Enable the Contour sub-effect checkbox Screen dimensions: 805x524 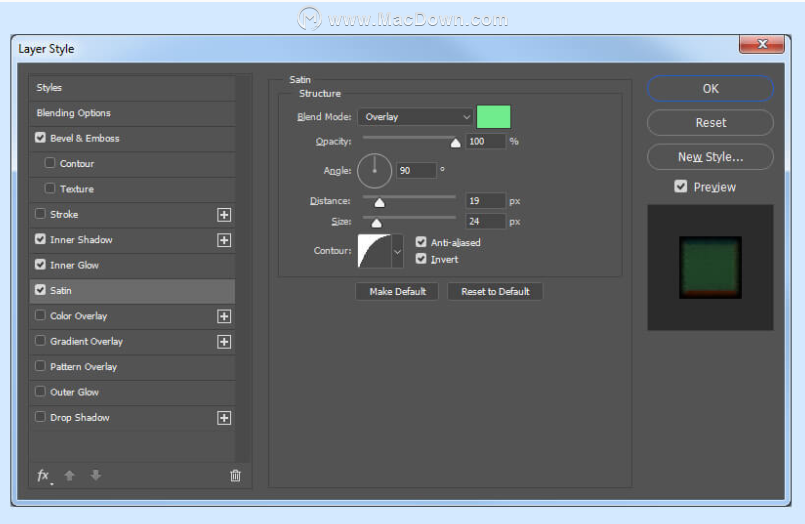point(49,163)
